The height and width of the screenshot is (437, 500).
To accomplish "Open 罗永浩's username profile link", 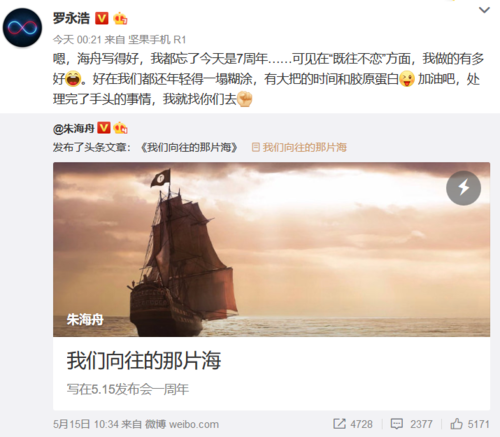I will 71,18.
